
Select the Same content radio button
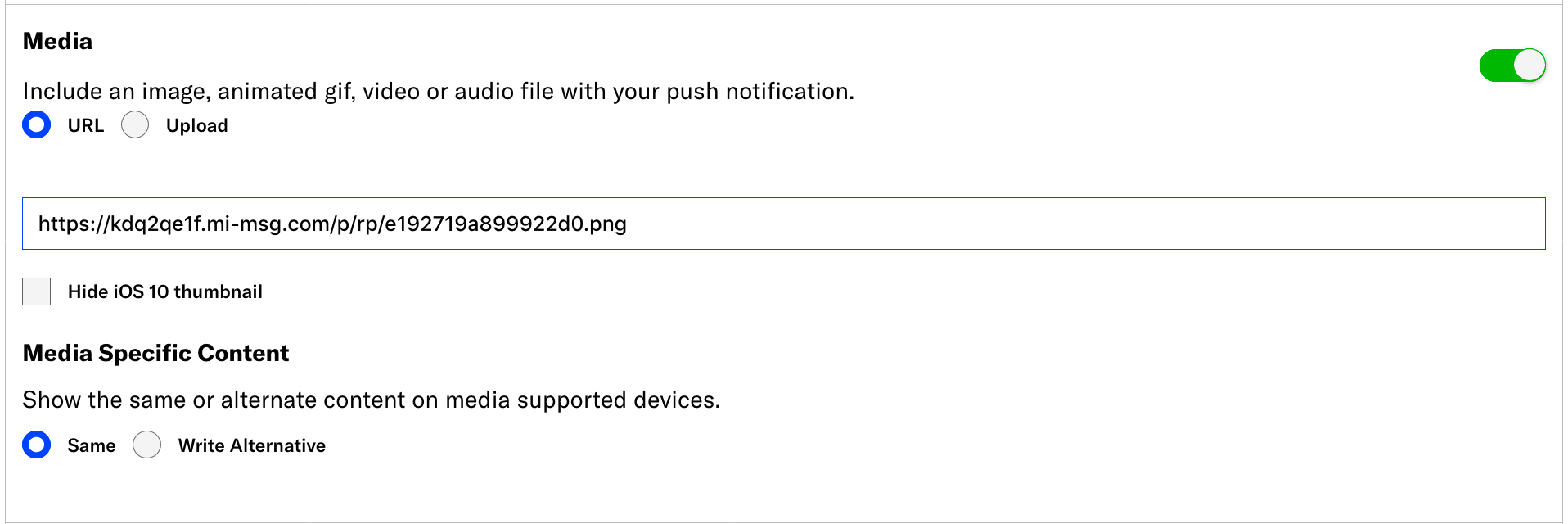(37, 445)
